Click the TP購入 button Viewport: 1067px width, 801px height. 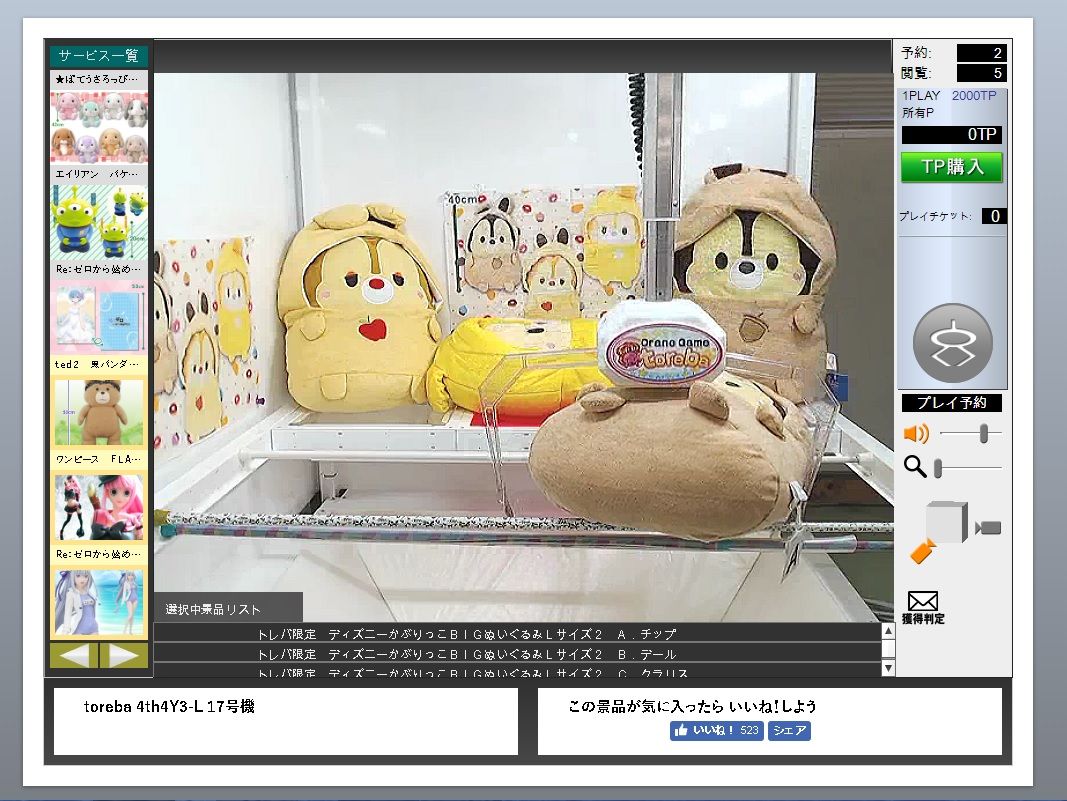[951, 167]
